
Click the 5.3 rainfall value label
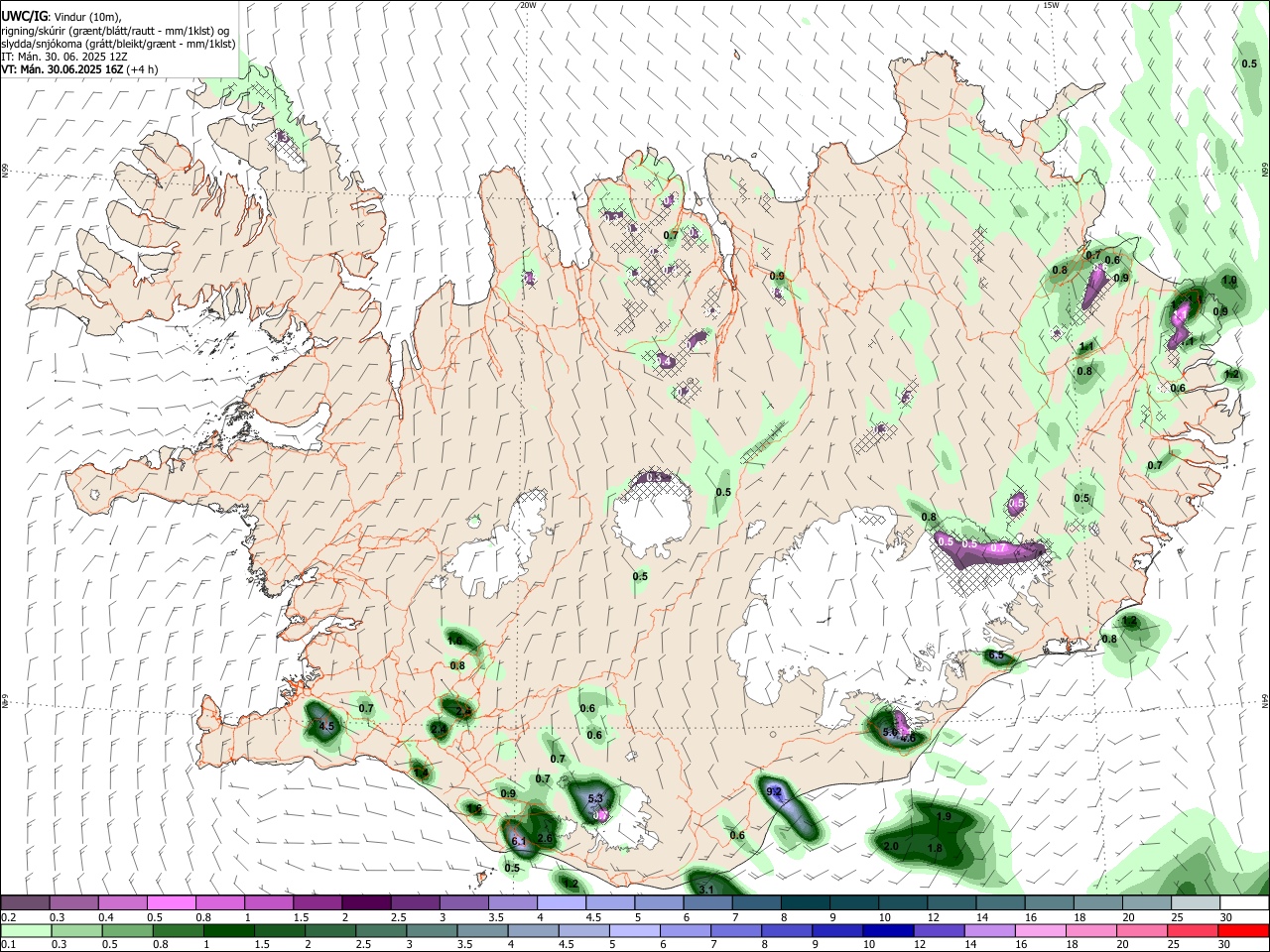(595, 798)
